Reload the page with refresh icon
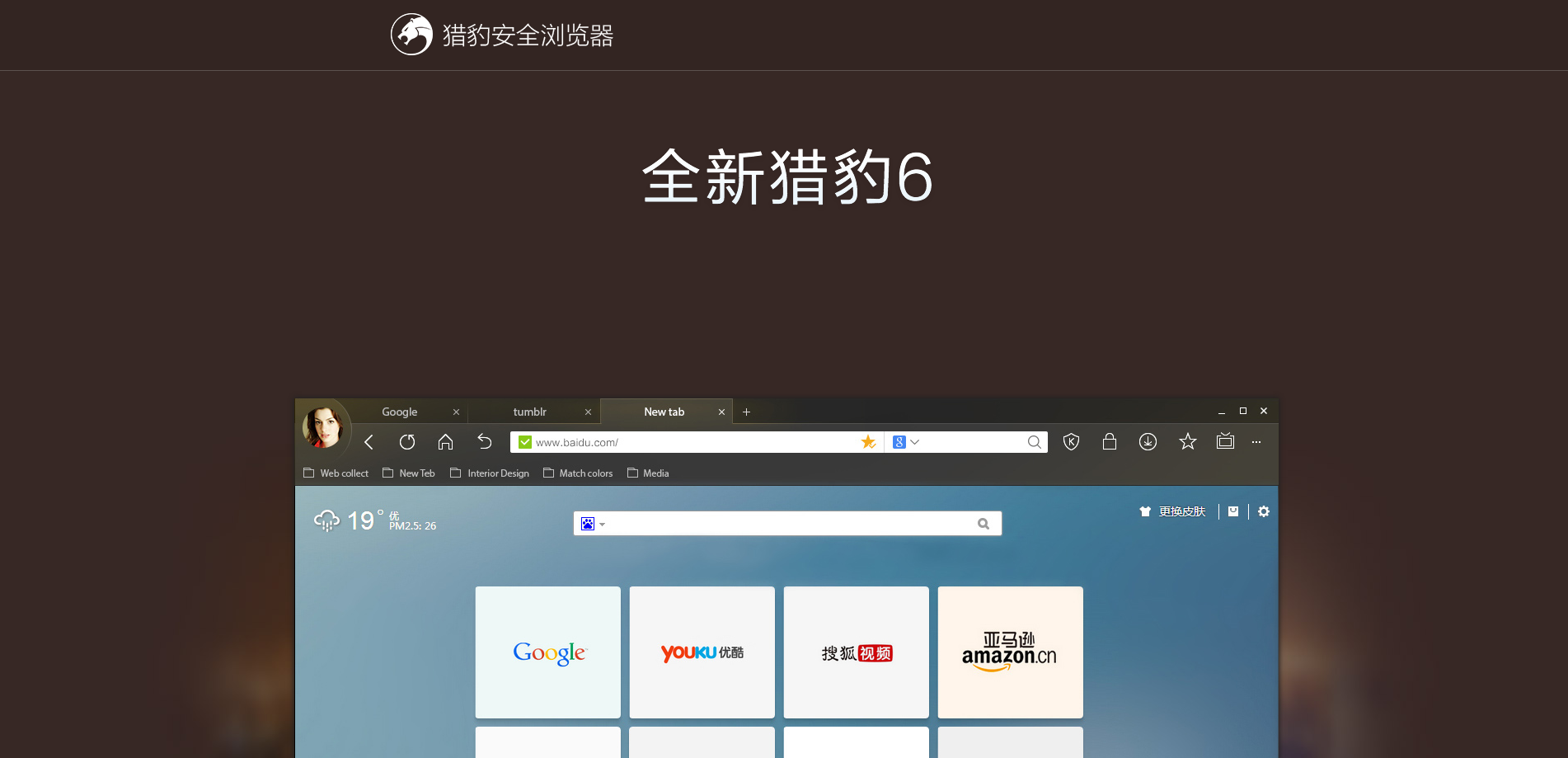 coord(407,442)
